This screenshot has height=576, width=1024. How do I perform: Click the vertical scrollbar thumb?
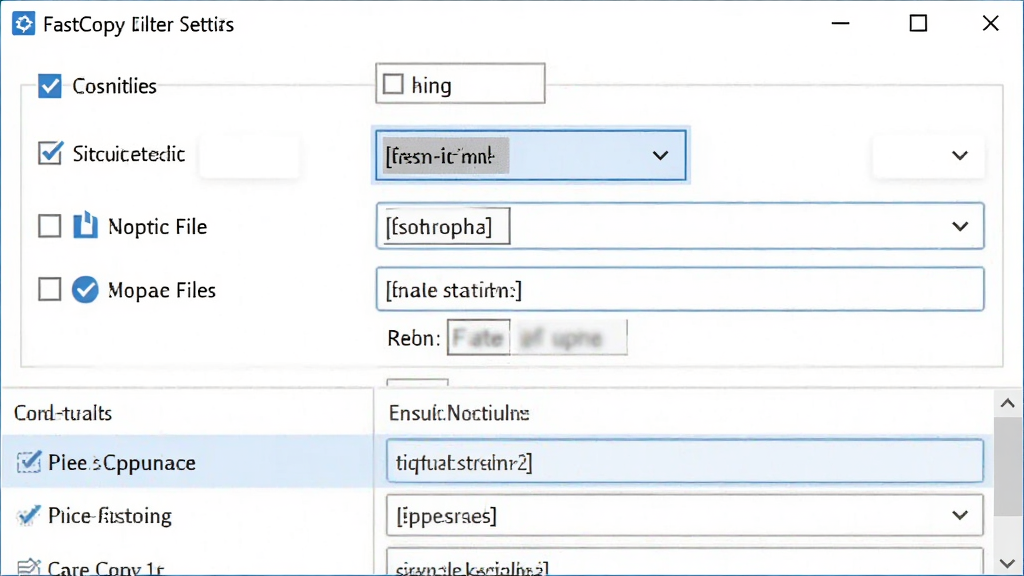[x=1008, y=467]
